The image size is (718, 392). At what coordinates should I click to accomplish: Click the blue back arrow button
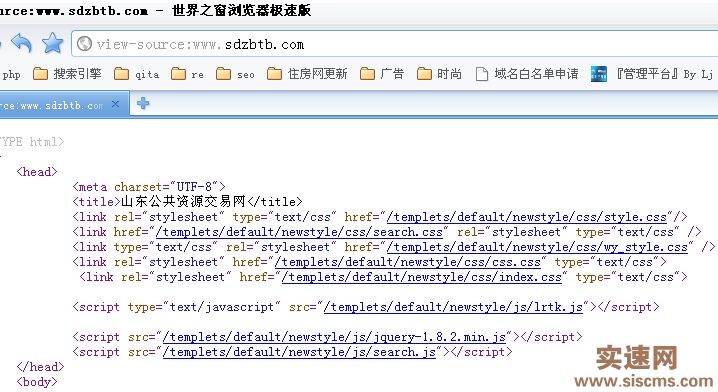[x=21, y=44]
